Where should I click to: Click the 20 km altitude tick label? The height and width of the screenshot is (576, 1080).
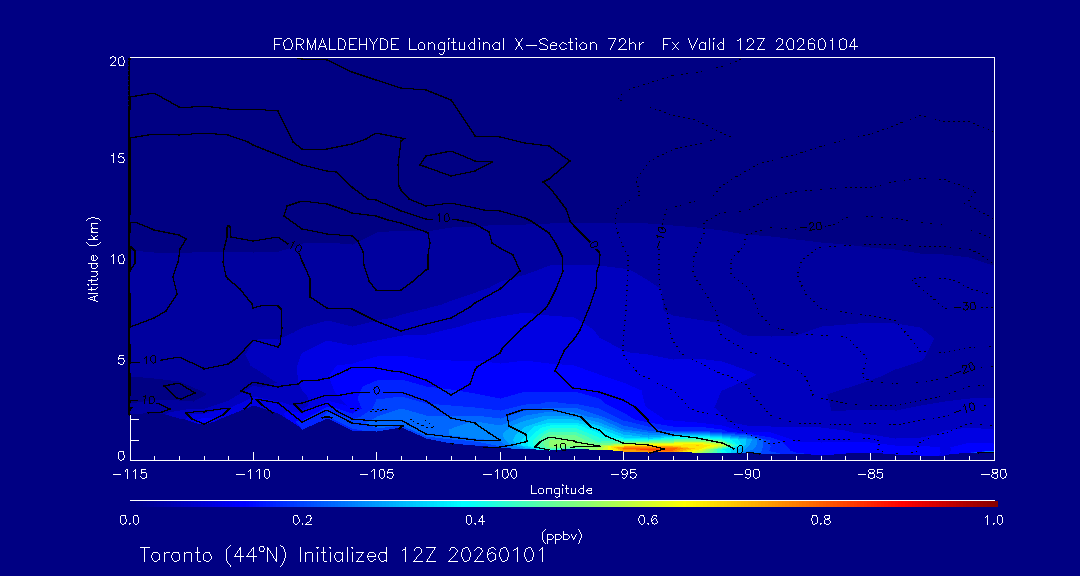coord(116,61)
